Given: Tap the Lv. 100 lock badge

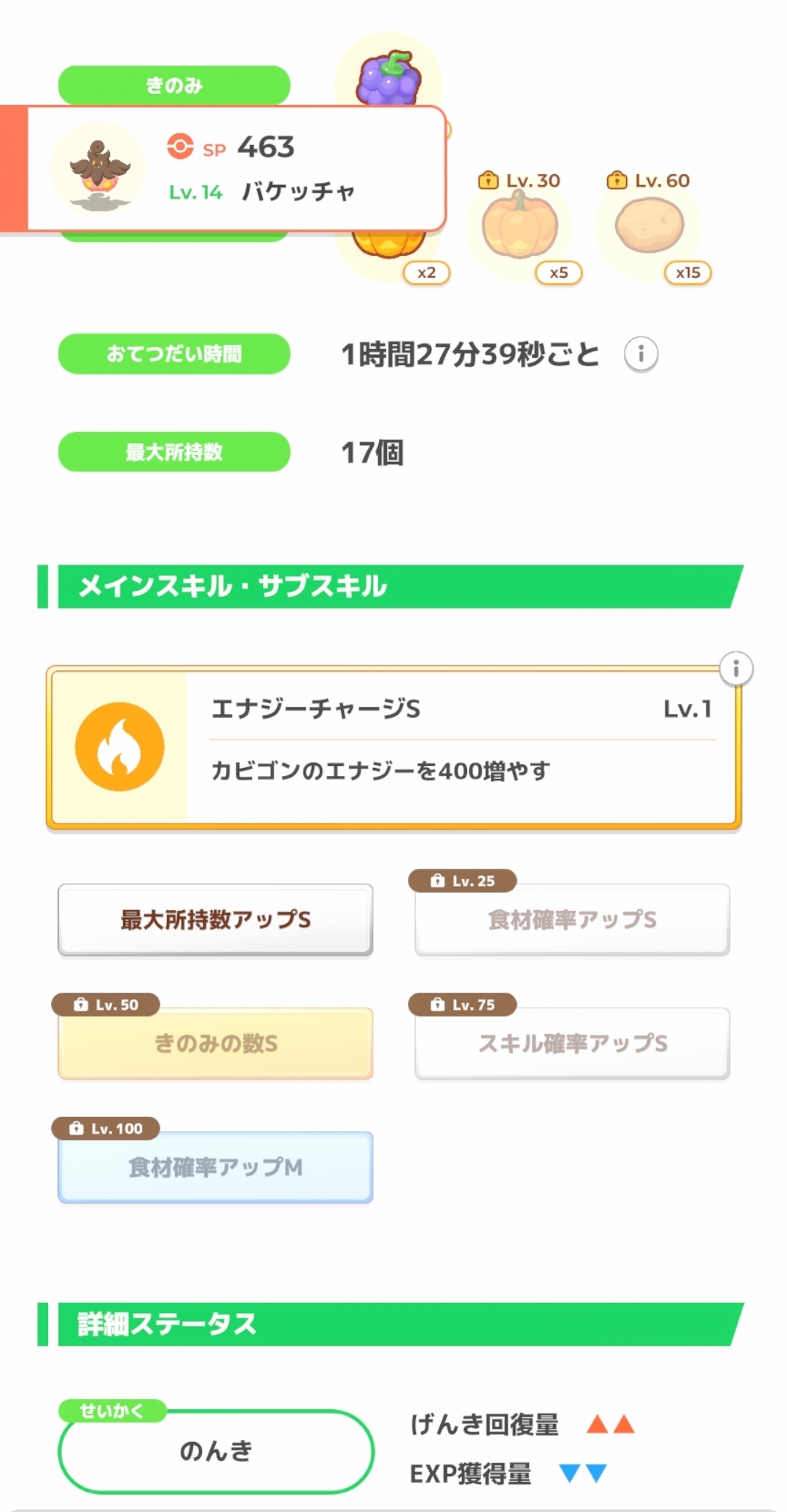Looking at the screenshot, I should coord(106,1129).
